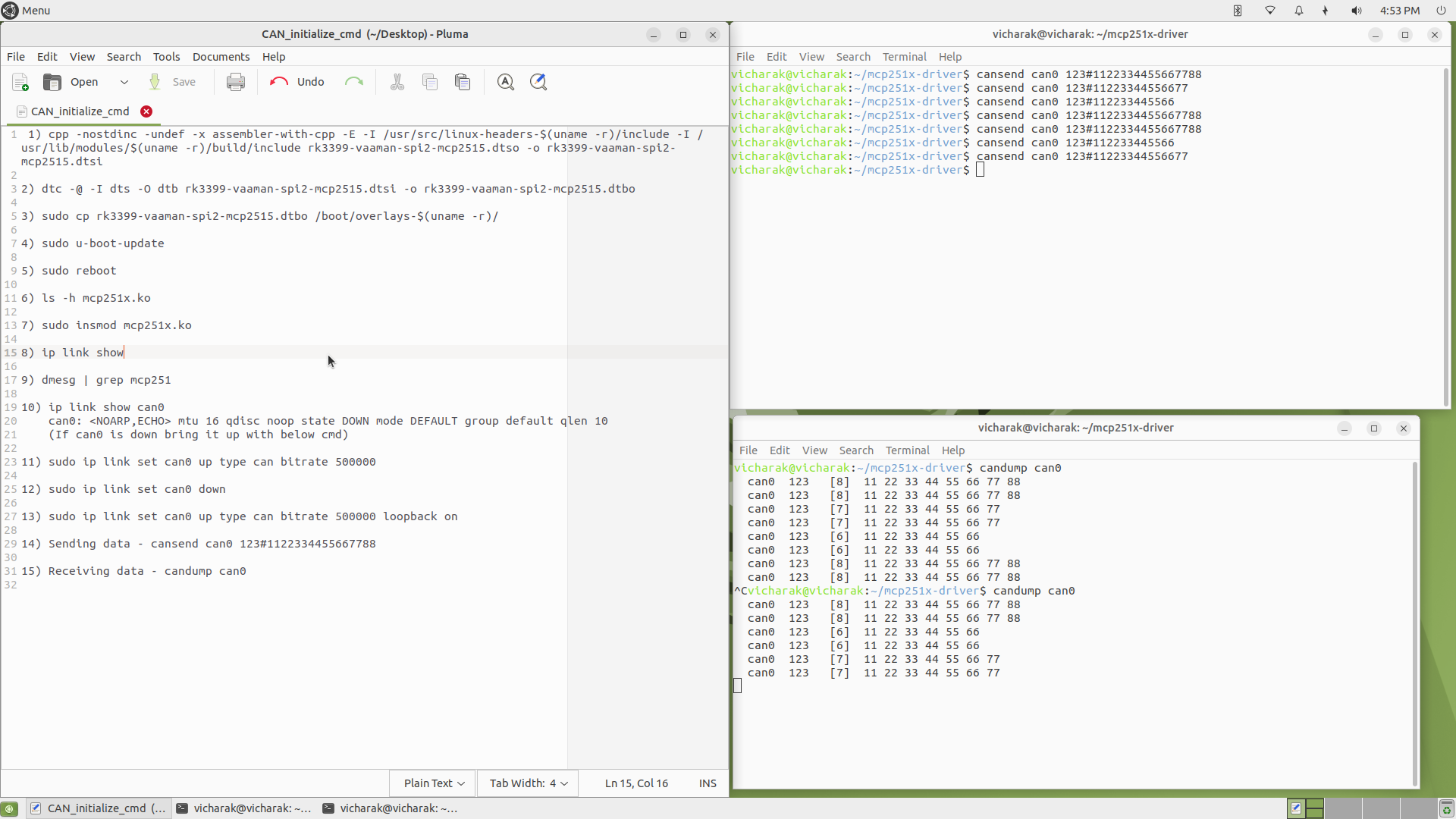Open the Plain Text syntax dropdown

coord(434,783)
